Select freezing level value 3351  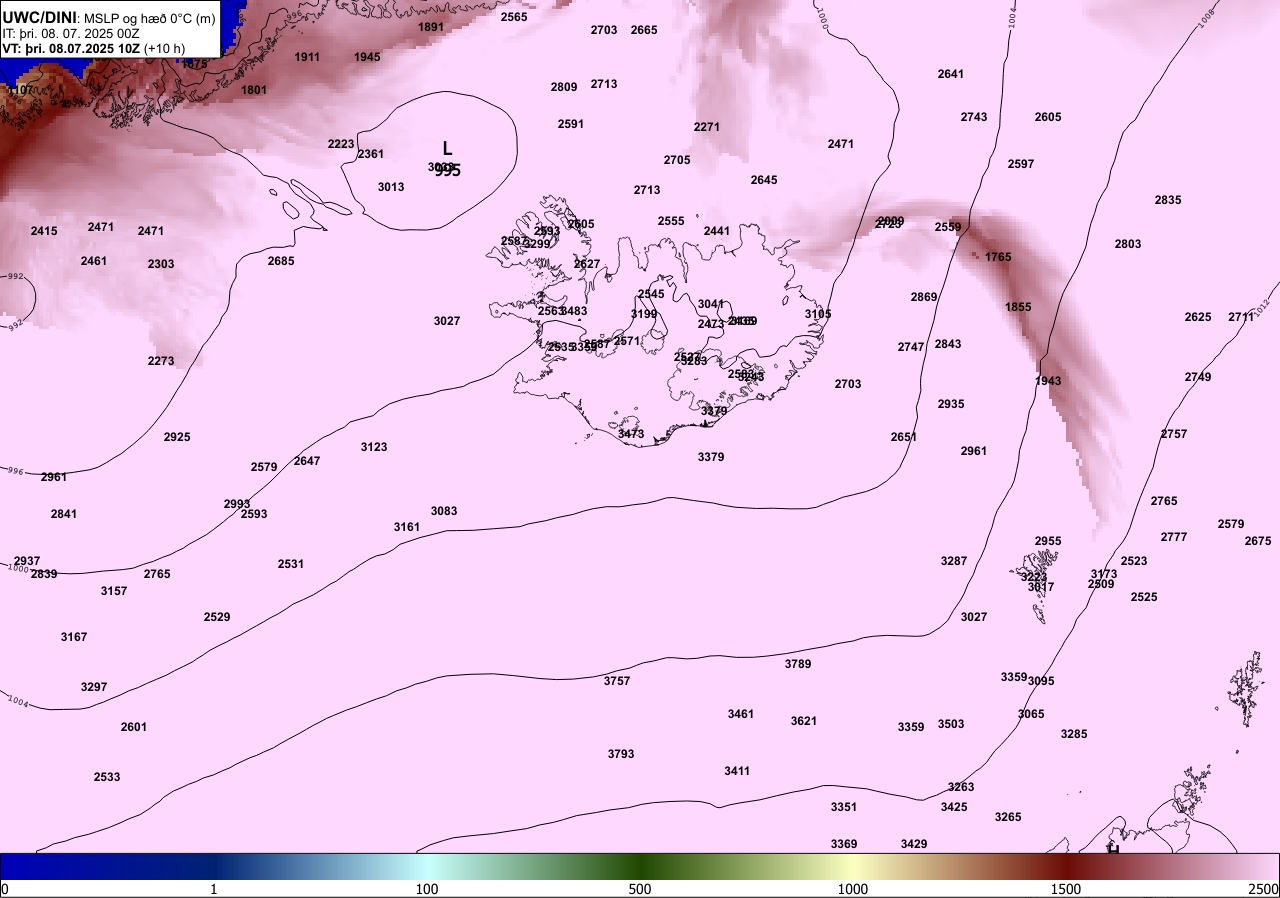(844, 807)
